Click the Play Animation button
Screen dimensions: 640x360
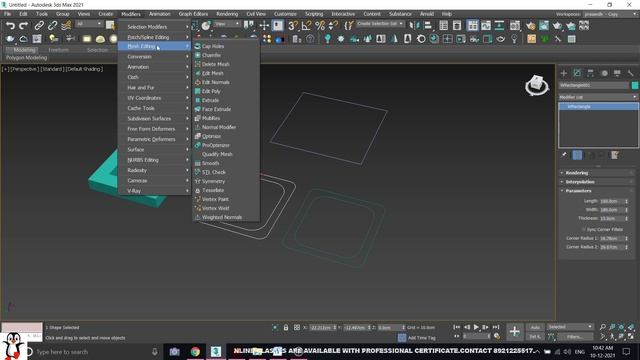[476, 327]
